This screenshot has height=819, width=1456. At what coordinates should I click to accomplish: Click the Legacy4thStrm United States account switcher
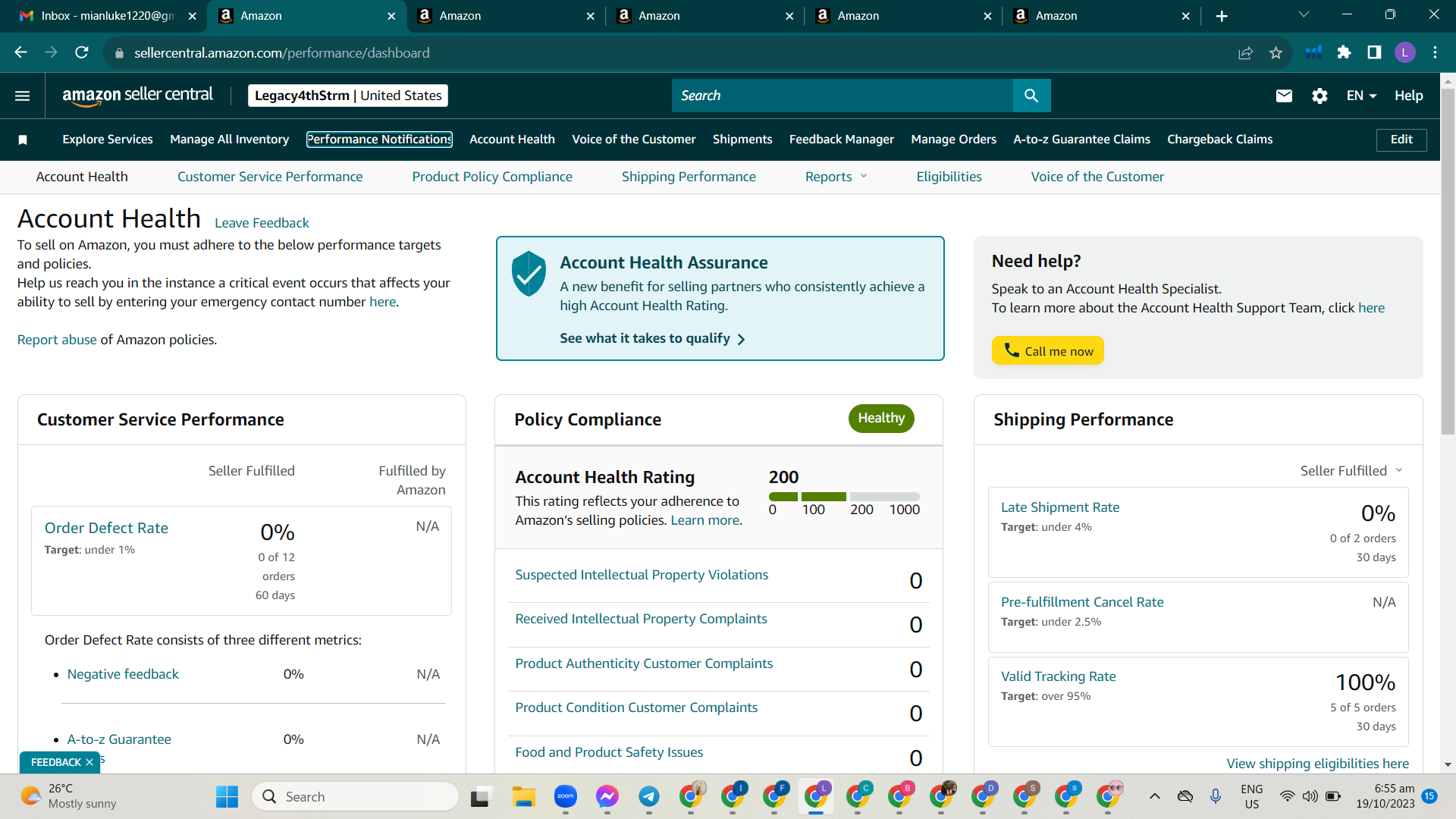pyautogui.click(x=348, y=96)
